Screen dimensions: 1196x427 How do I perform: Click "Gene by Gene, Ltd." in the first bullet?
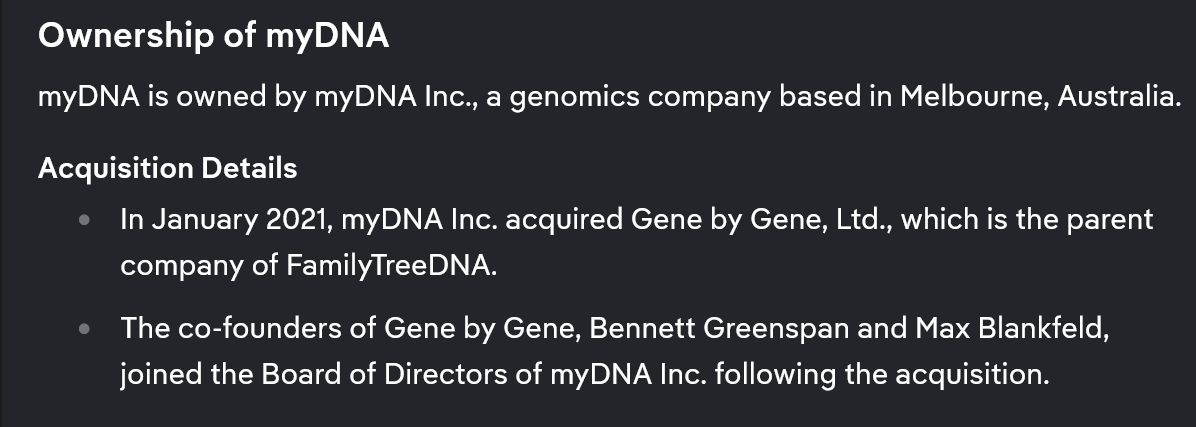(x=765, y=219)
